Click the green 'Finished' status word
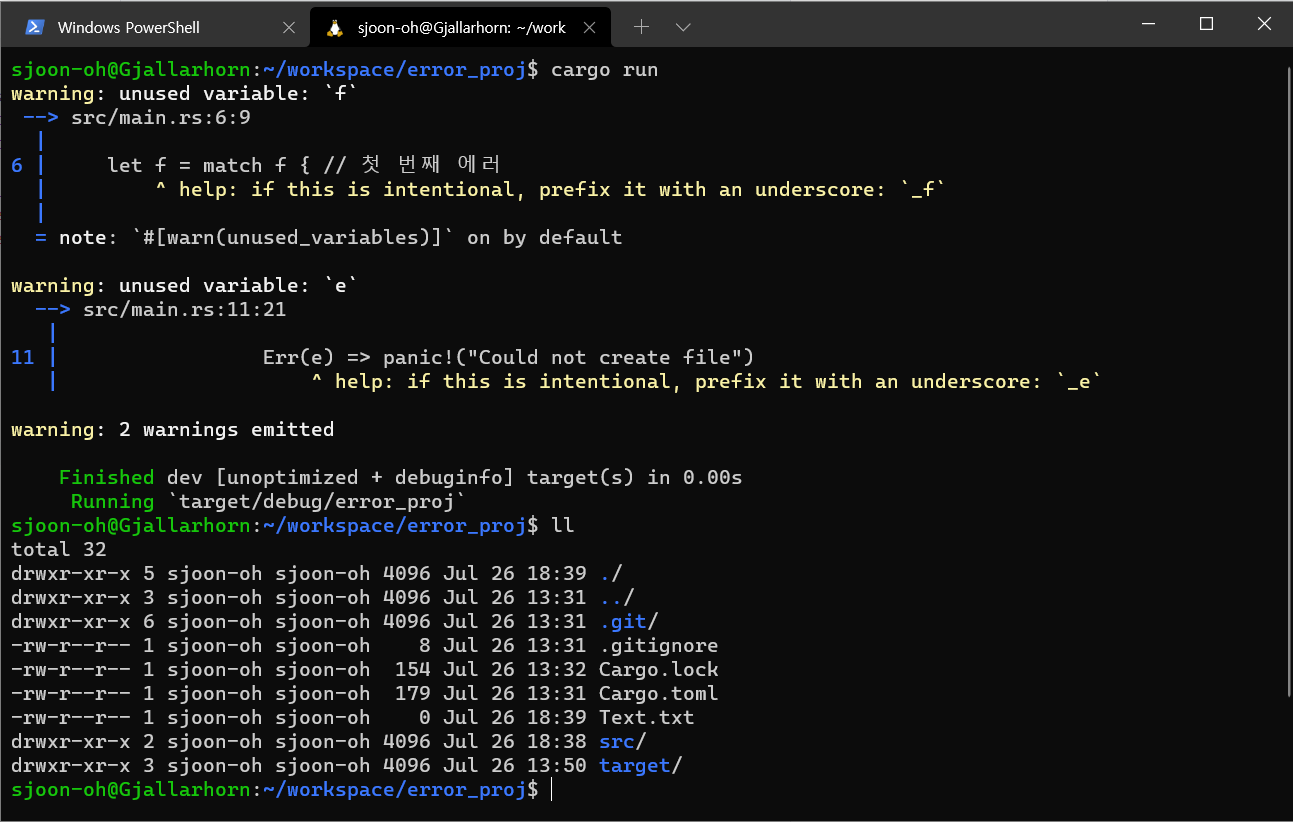1293x822 pixels. pos(107,477)
